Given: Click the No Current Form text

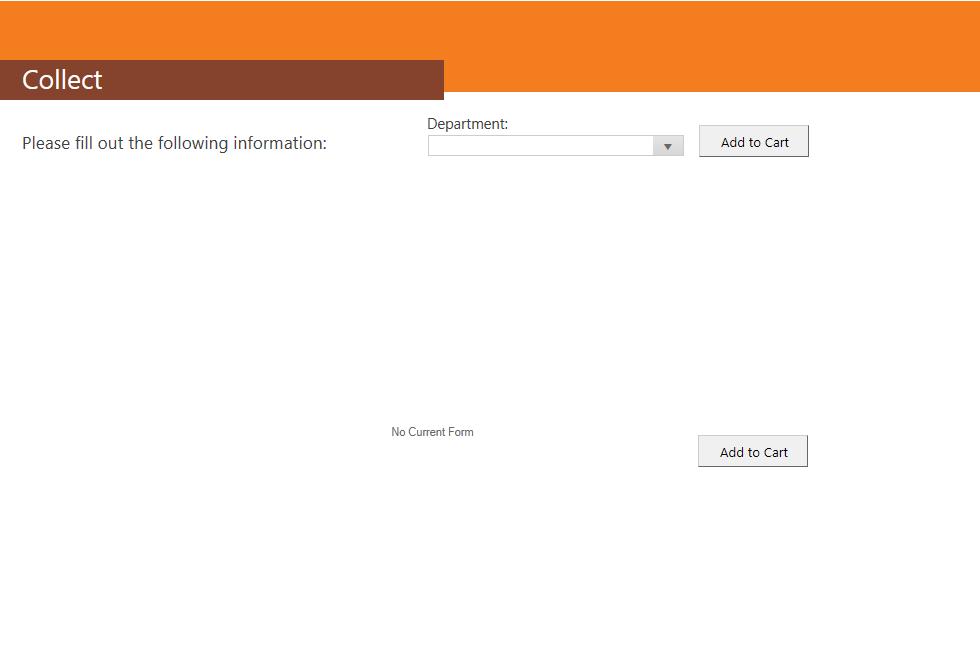Looking at the screenshot, I should (x=432, y=431).
